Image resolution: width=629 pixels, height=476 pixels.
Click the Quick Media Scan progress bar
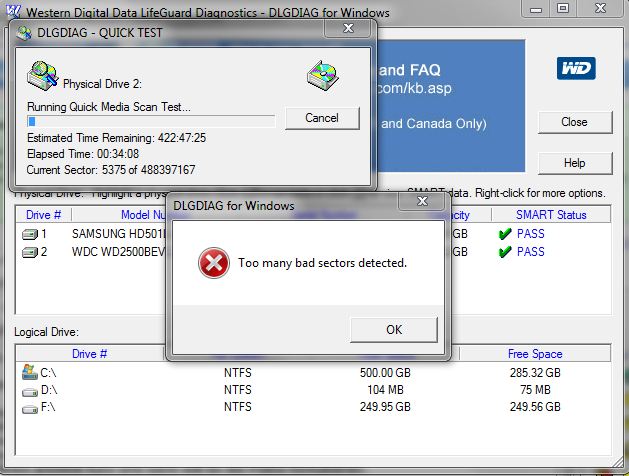[151, 122]
